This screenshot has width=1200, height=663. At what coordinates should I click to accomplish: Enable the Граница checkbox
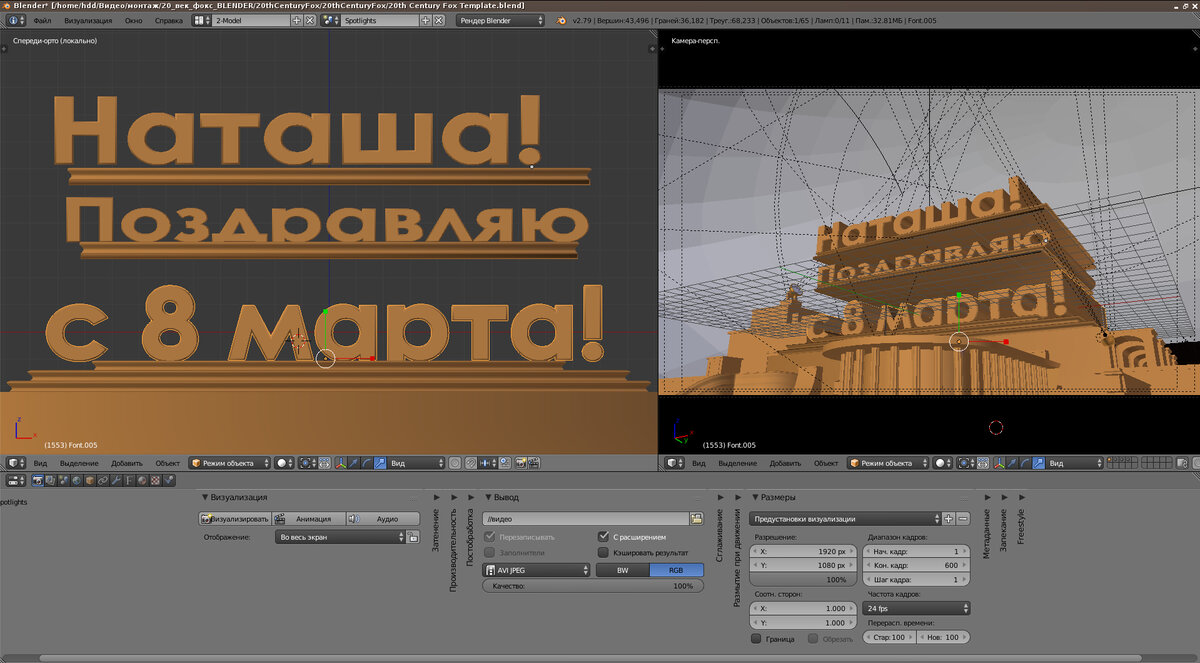click(757, 638)
